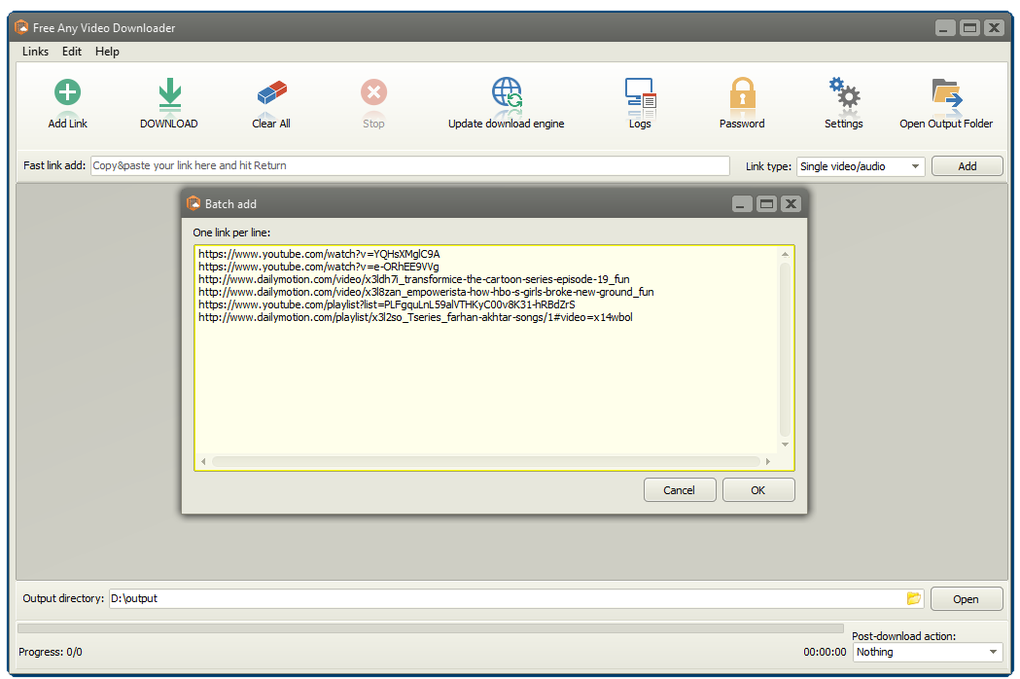Click the download progress bar

click(x=430, y=628)
